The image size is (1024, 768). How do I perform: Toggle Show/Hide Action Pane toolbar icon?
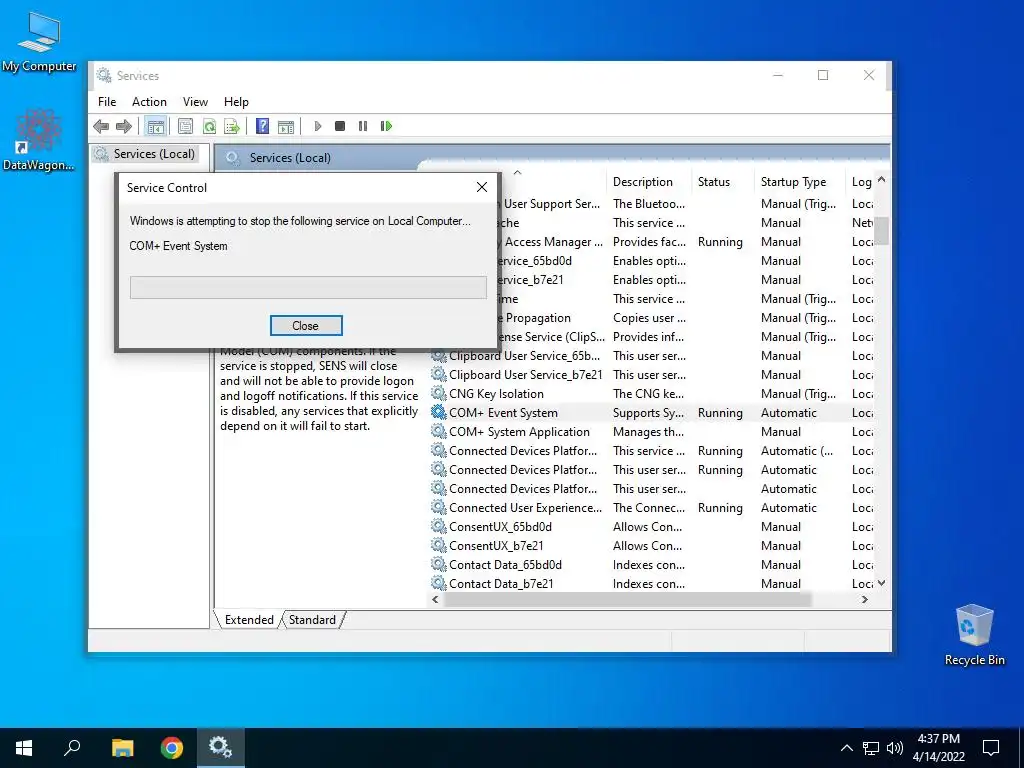click(285, 126)
